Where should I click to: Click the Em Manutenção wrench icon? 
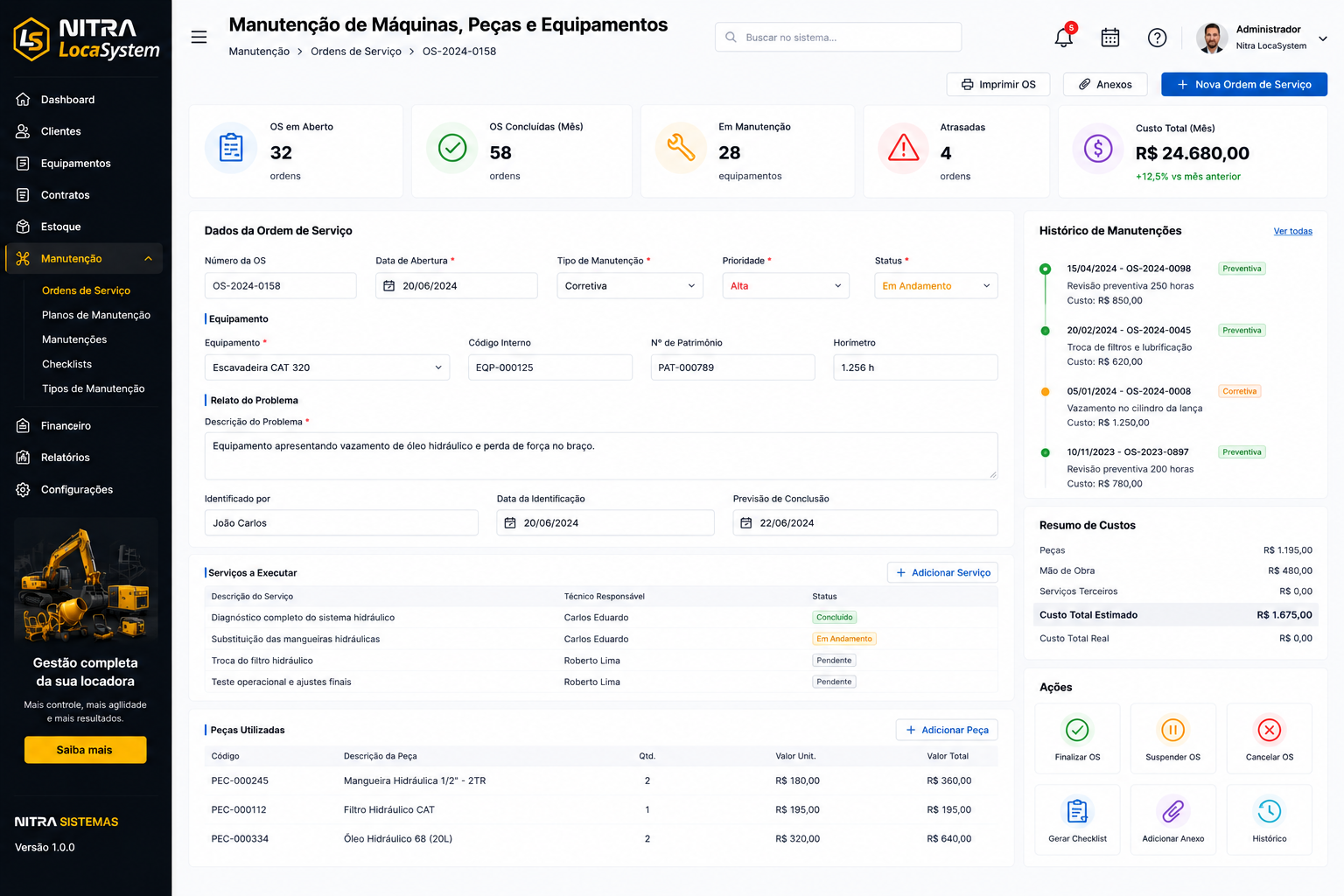681,148
